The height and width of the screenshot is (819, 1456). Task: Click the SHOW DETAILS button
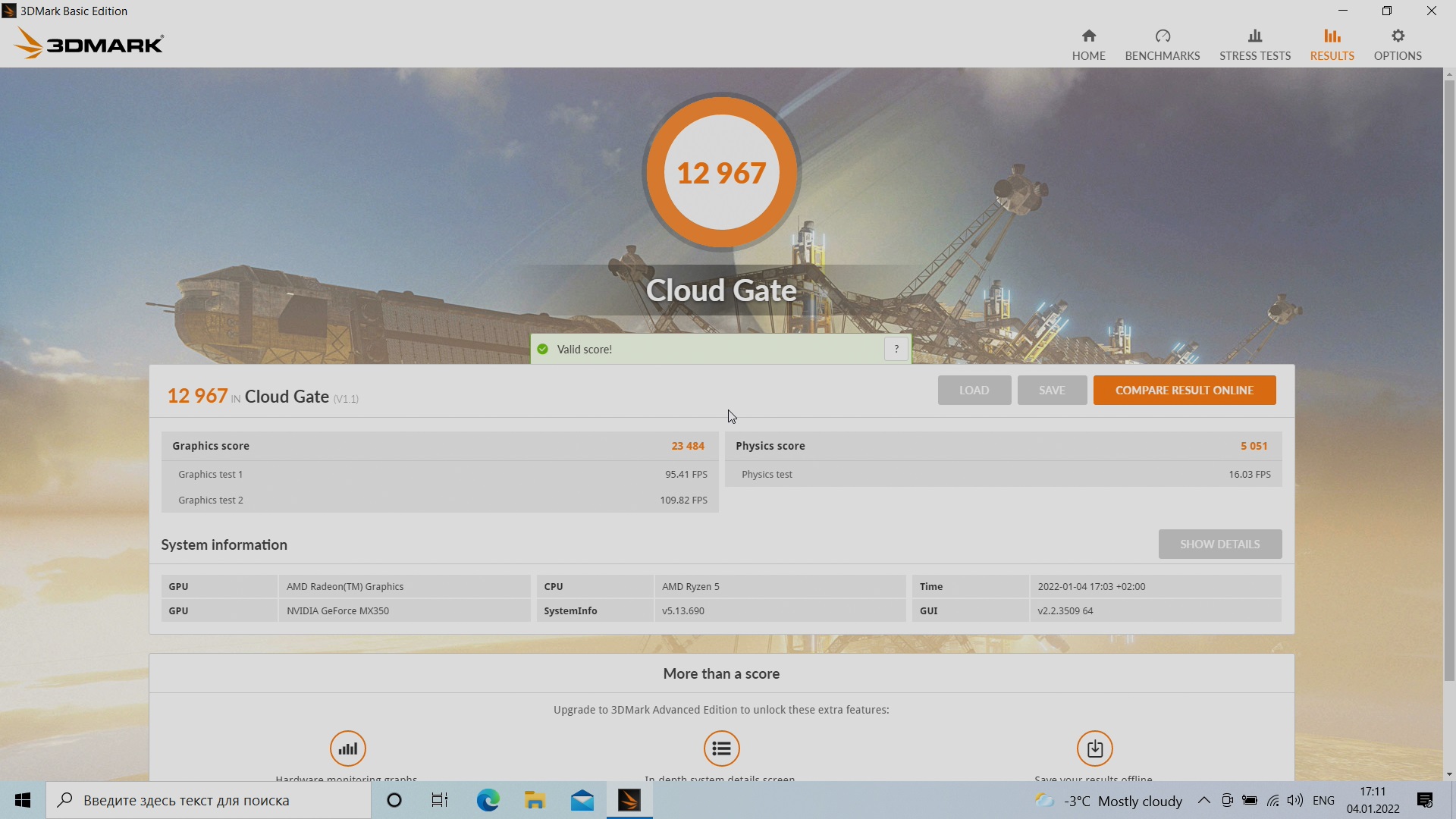click(1219, 544)
